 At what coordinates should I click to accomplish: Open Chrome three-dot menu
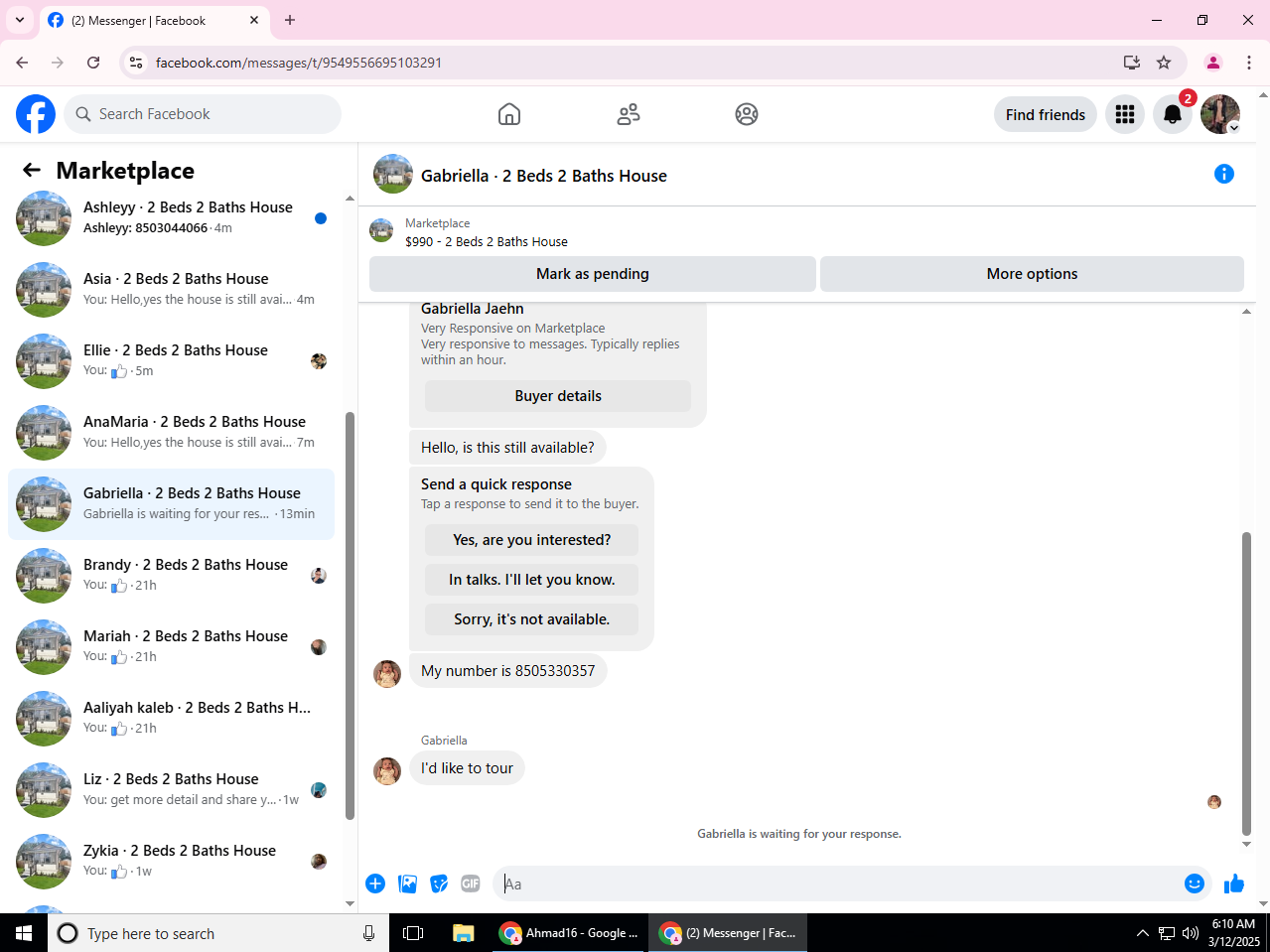[1249, 63]
